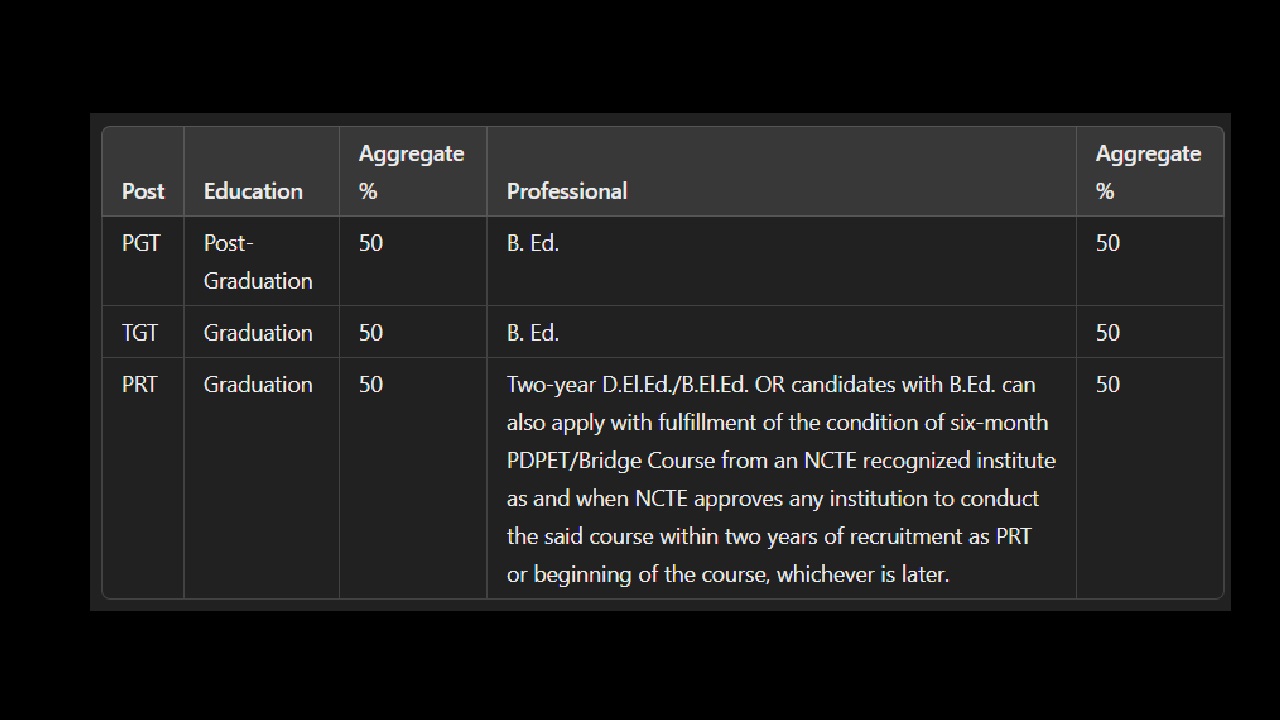This screenshot has height=720, width=1280.
Task: Click the Post column header
Action: point(143,191)
